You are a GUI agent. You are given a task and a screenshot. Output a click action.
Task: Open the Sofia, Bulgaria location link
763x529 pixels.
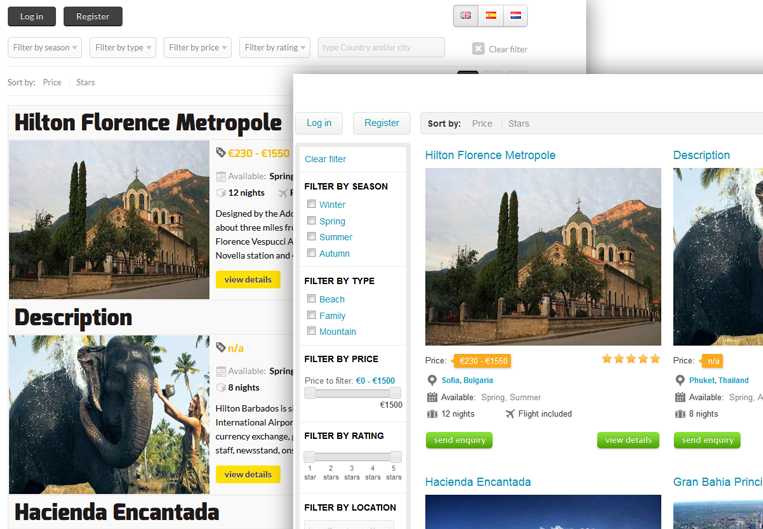[x=467, y=380]
